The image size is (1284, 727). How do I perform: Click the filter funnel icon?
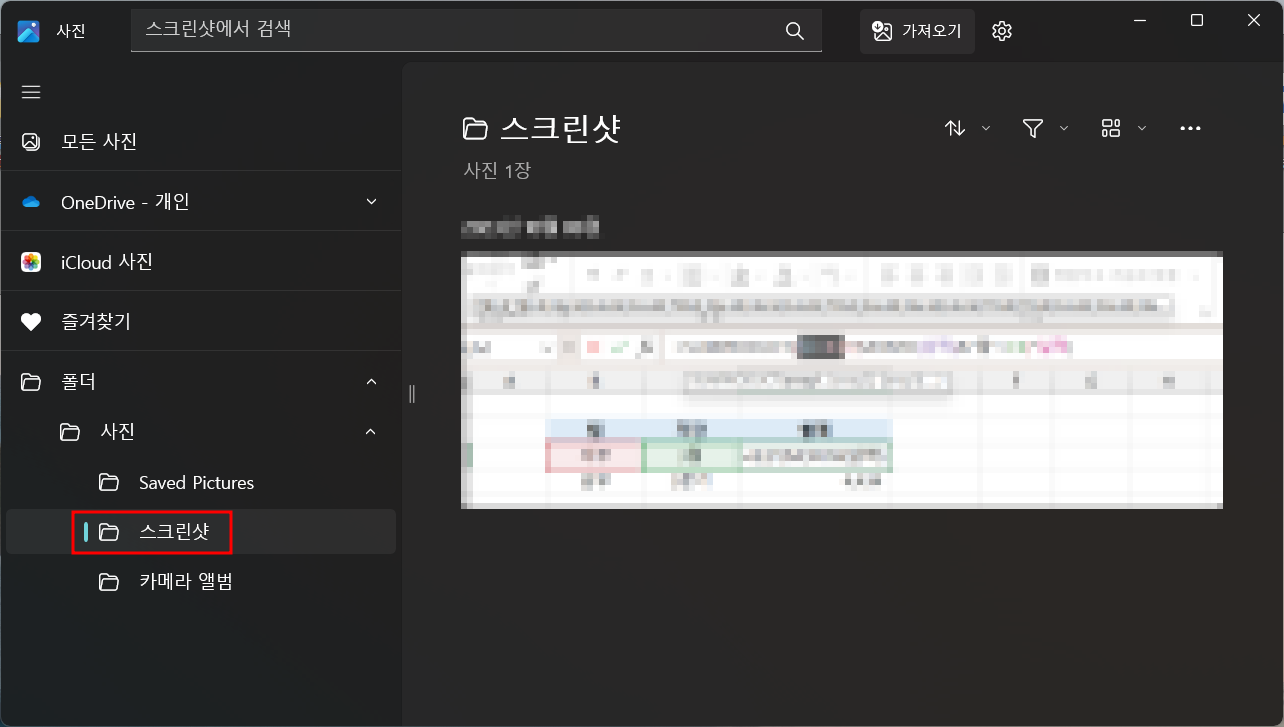1033,128
